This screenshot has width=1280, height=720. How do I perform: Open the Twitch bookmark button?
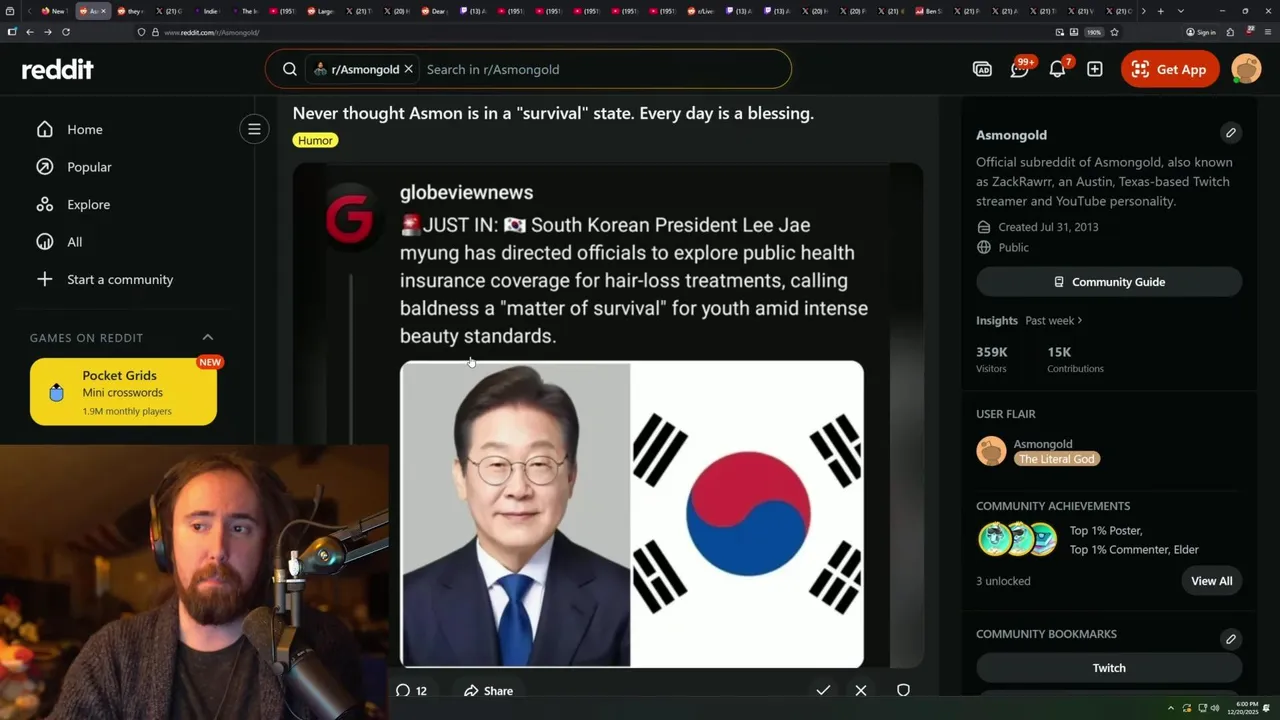point(1109,668)
